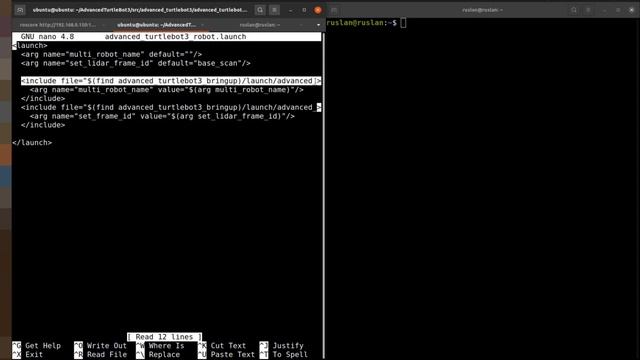This screenshot has width=640, height=360.
Task: Maximize the left ubuntu@ubuntu terminal window
Action: (x=304, y=10)
